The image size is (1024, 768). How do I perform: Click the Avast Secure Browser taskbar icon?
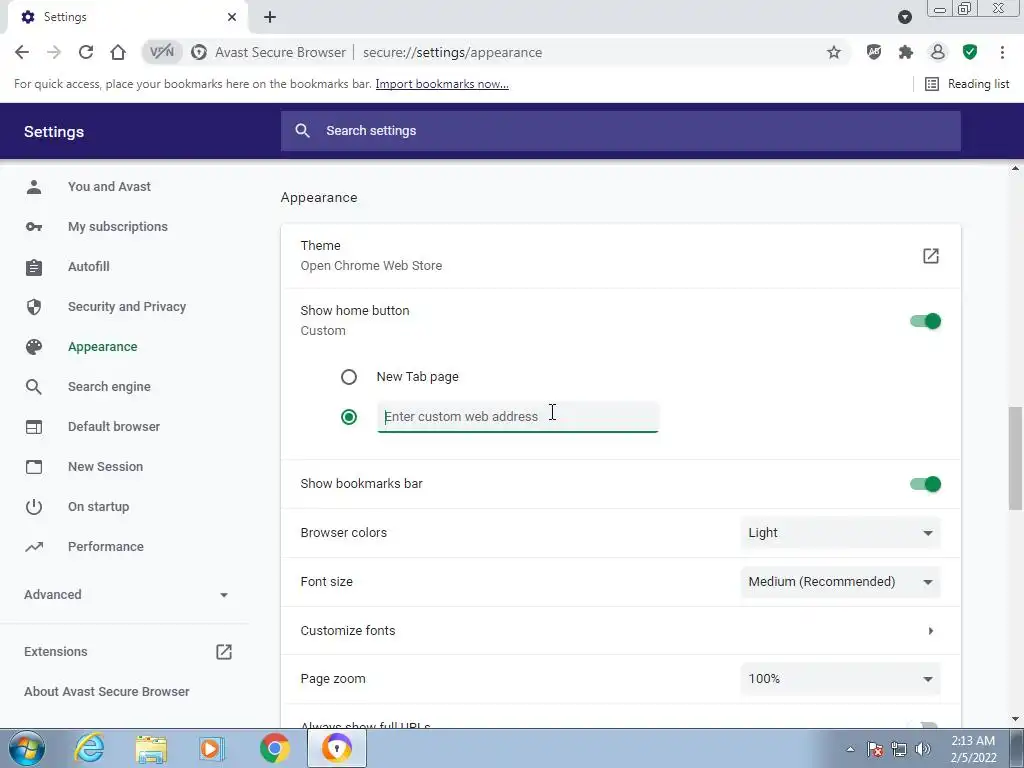337,748
